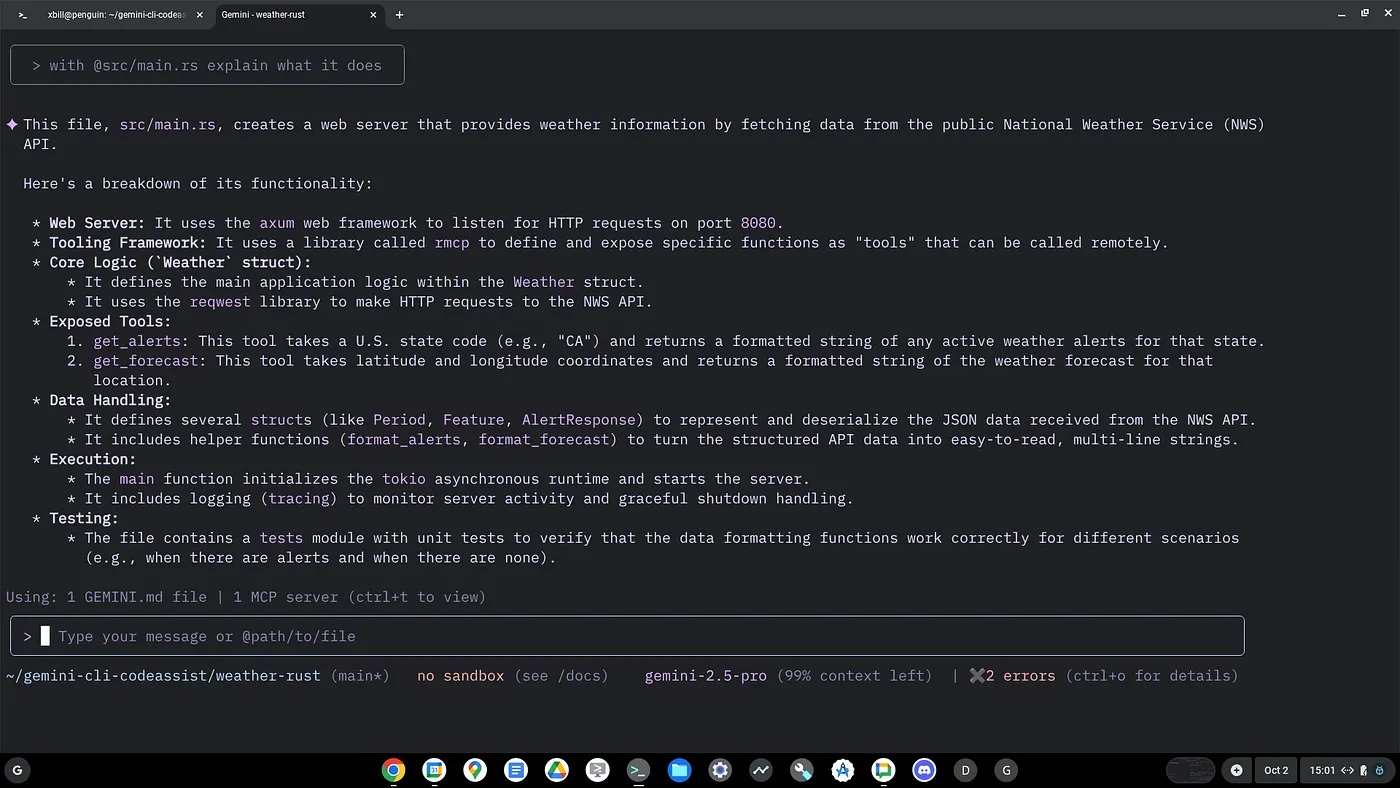Open the Terminal app in the shelf
Image resolution: width=1400 pixels, height=788 pixels.
tap(638, 770)
